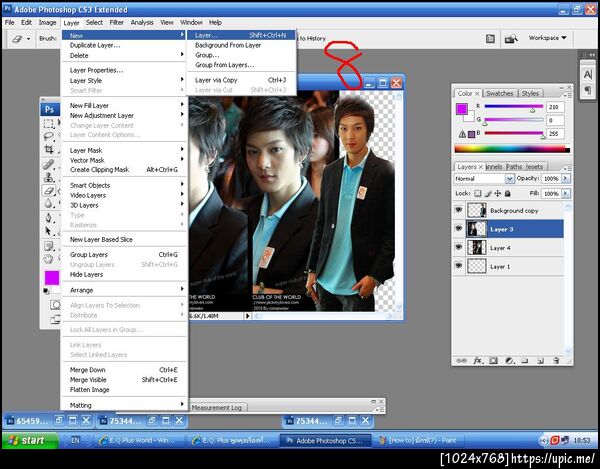Select the Pen tool
The width and height of the screenshot is (600, 469).
[x=49, y=218]
